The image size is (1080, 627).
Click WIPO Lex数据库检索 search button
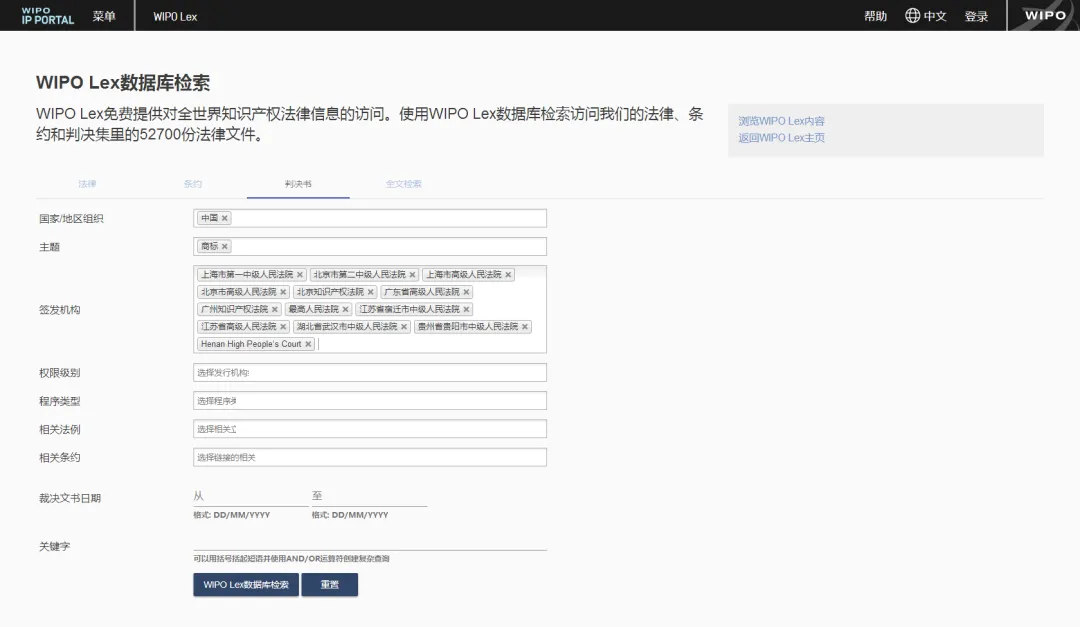click(x=246, y=585)
